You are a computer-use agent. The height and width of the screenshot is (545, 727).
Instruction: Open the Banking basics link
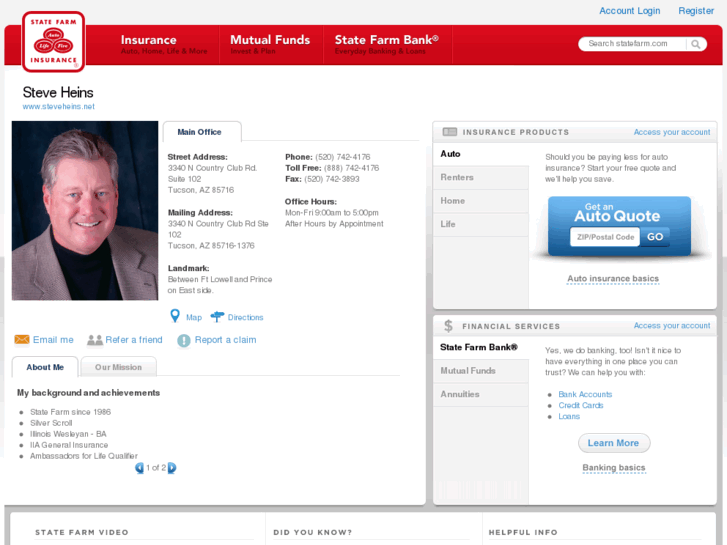coord(613,468)
